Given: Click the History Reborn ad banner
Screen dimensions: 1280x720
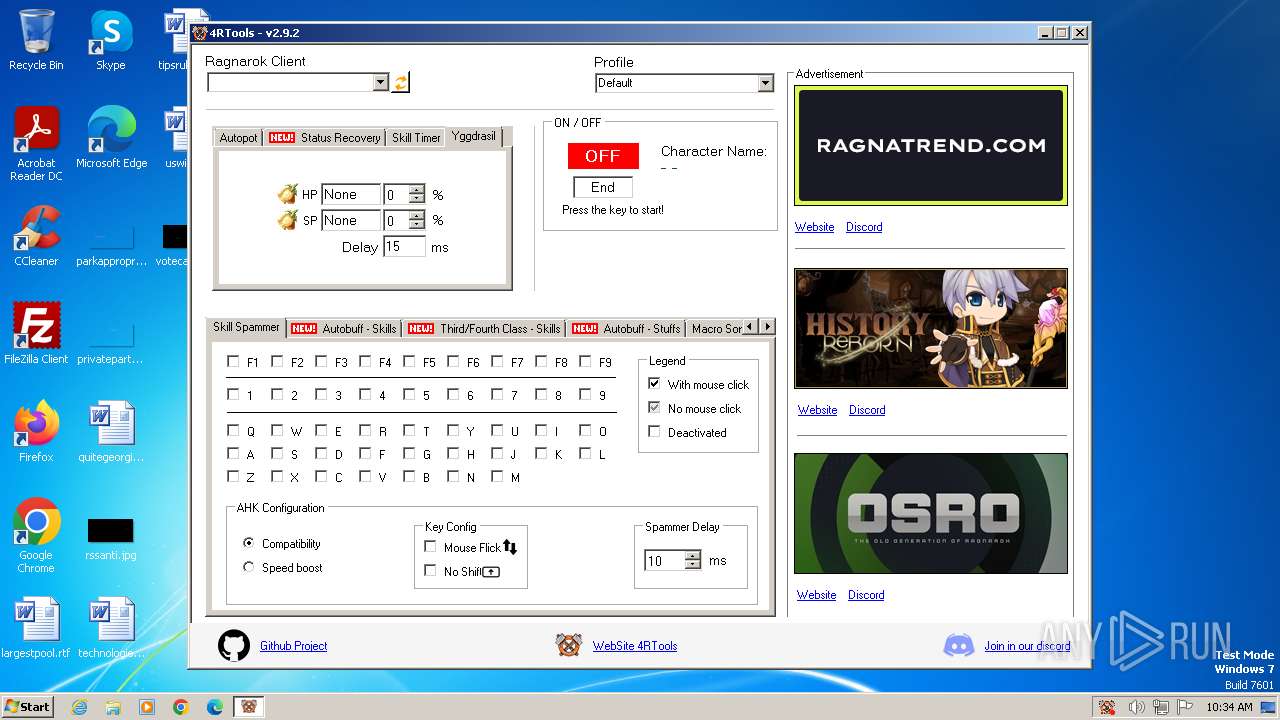Looking at the screenshot, I should click(931, 328).
